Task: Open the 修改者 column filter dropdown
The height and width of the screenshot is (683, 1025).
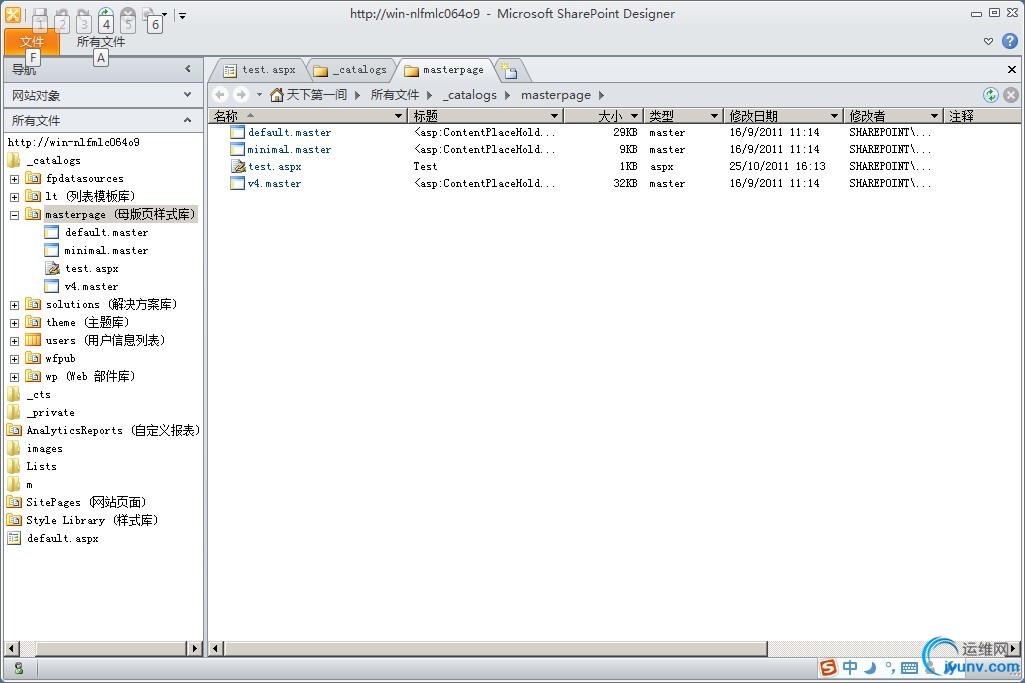Action: 935,116
